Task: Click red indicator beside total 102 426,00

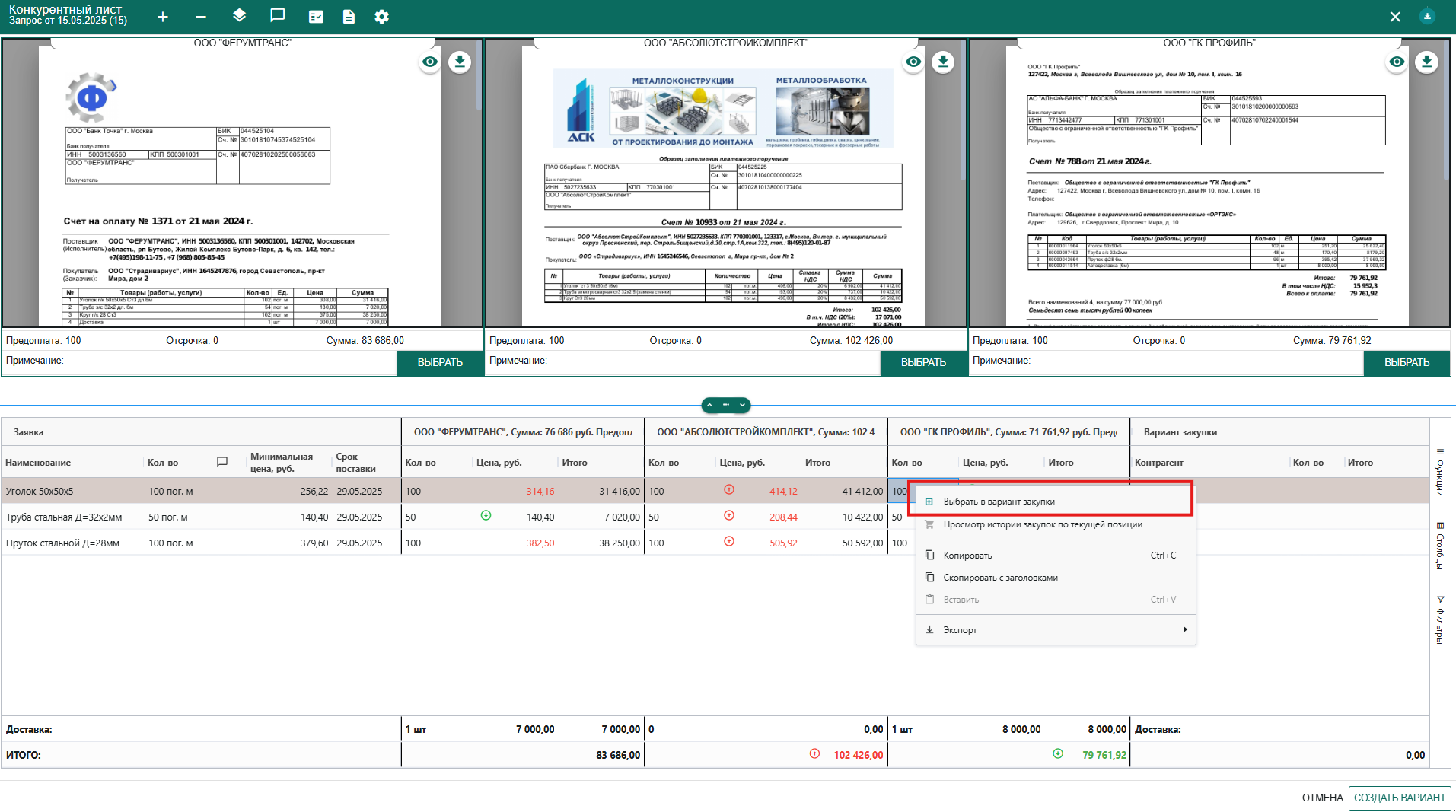Action: coord(814,754)
